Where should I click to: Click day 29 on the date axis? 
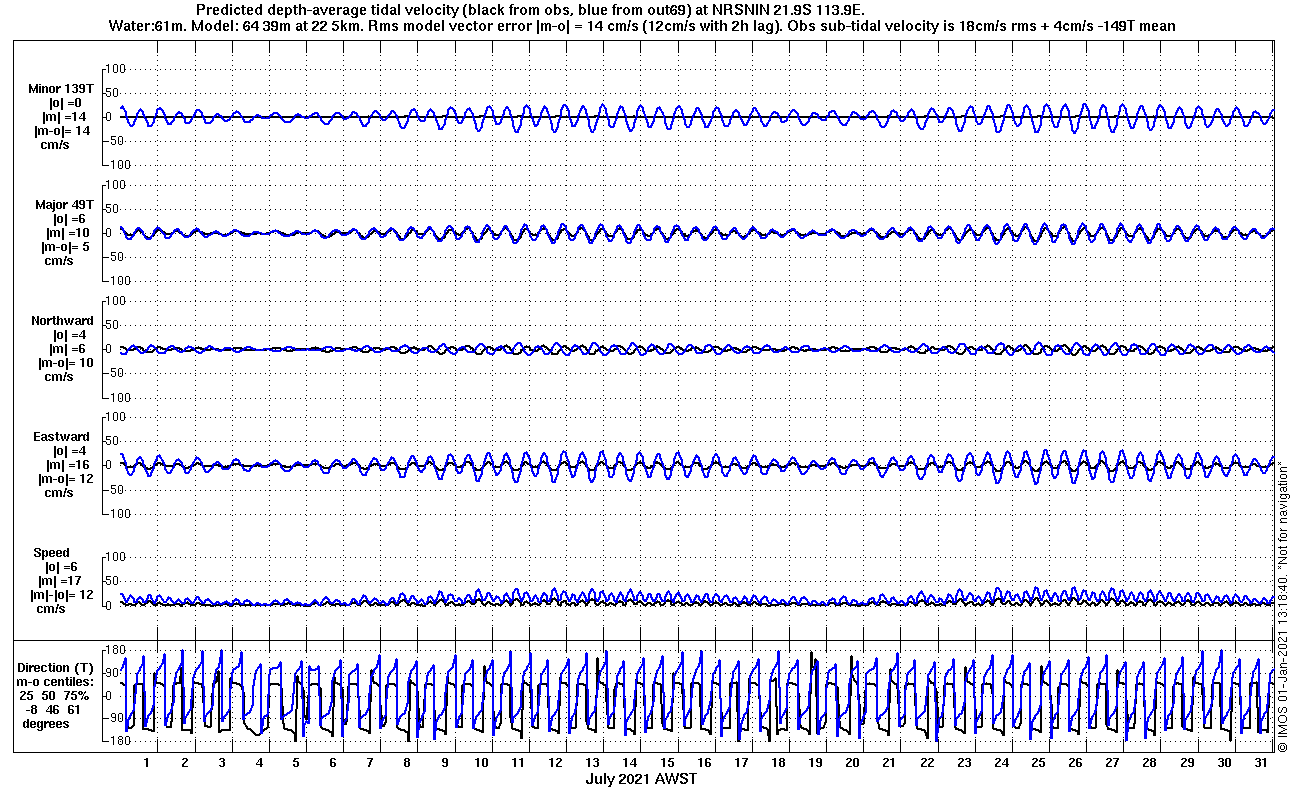pyautogui.click(x=1185, y=763)
